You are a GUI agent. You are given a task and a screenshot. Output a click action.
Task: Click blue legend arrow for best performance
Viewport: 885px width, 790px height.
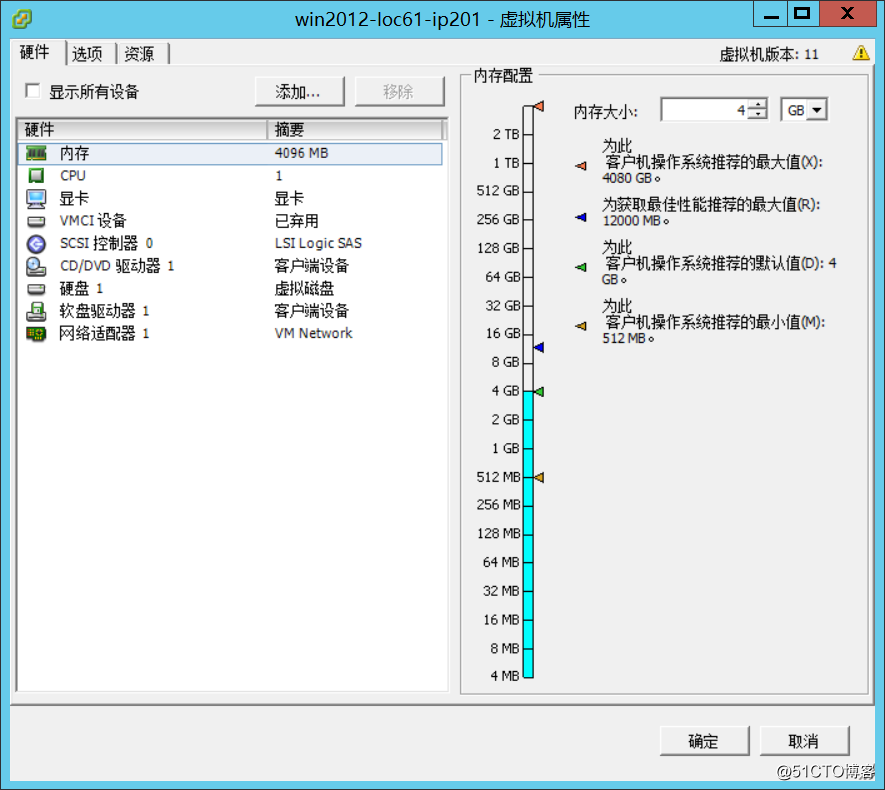[581, 217]
